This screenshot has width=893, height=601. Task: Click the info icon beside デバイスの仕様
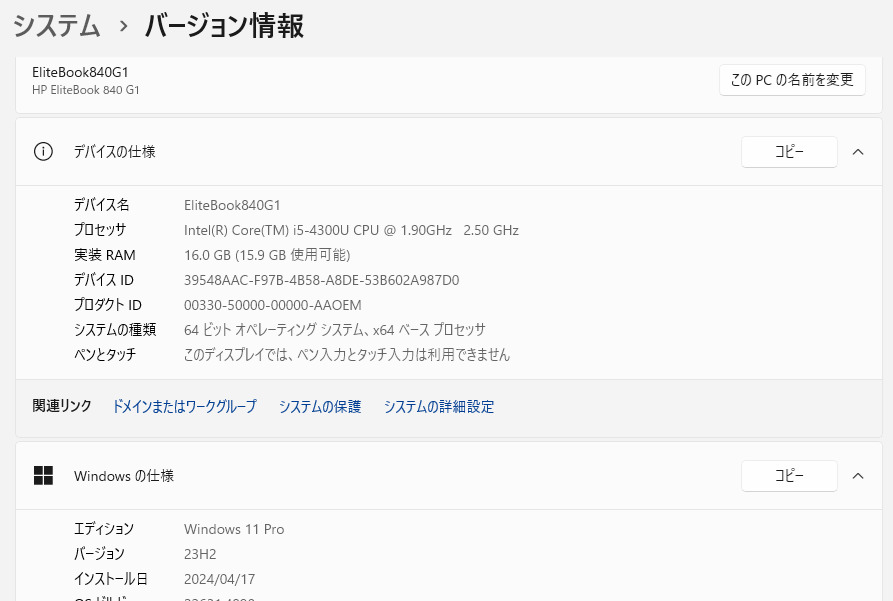click(x=43, y=152)
